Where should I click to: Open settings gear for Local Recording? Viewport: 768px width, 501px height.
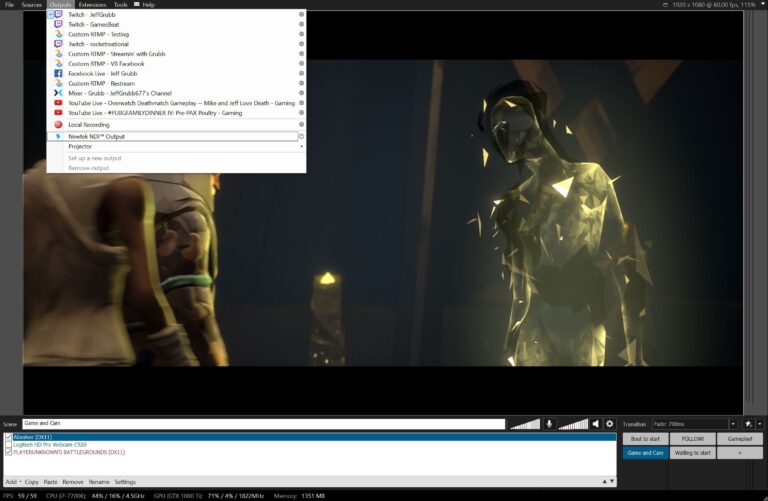[x=301, y=124]
